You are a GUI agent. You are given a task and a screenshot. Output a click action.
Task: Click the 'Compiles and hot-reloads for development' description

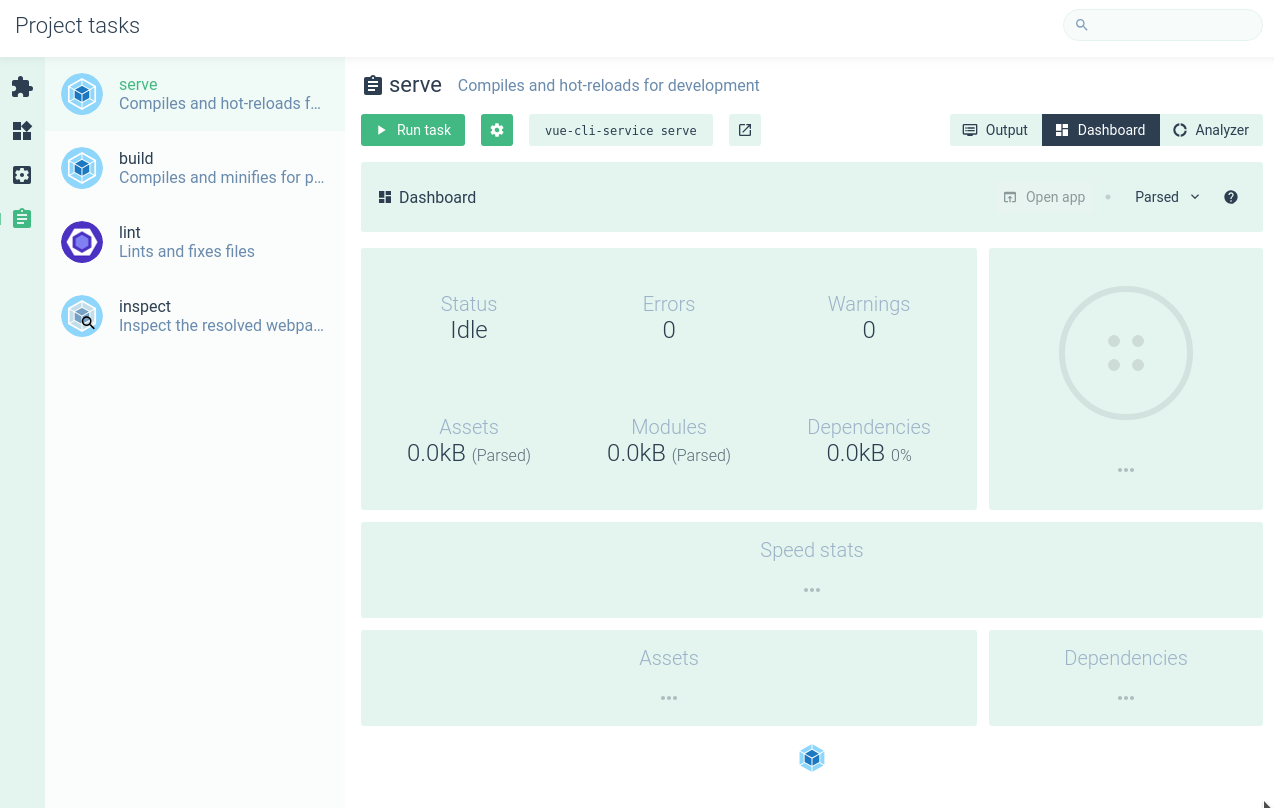point(609,86)
